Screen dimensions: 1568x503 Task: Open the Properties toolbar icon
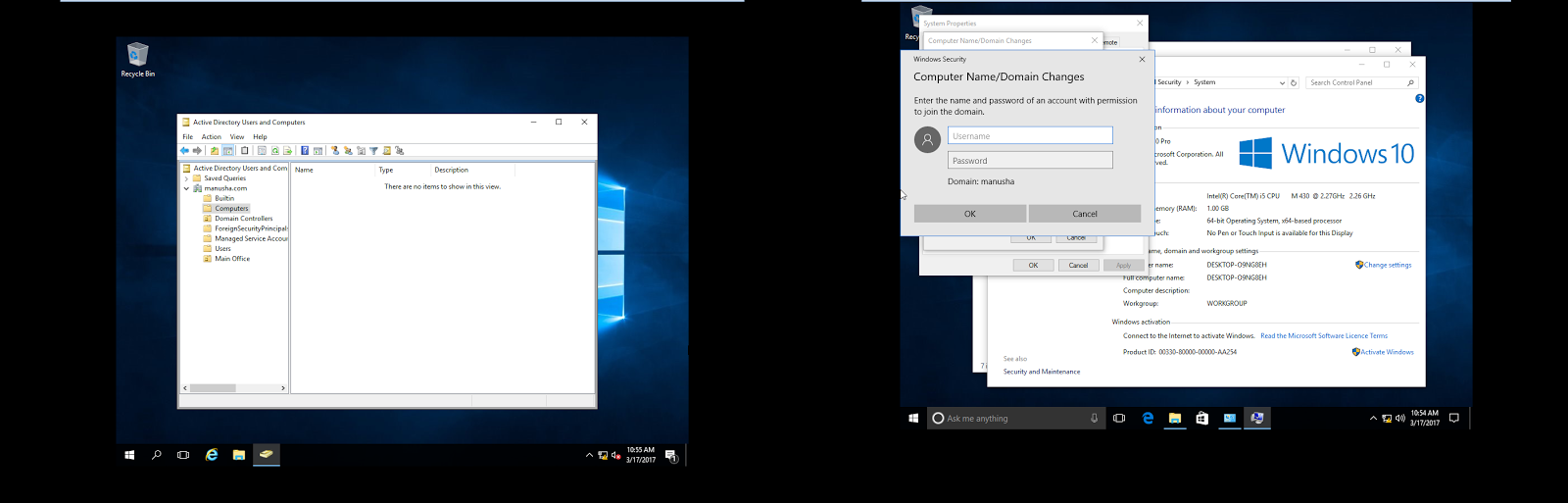(x=262, y=151)
